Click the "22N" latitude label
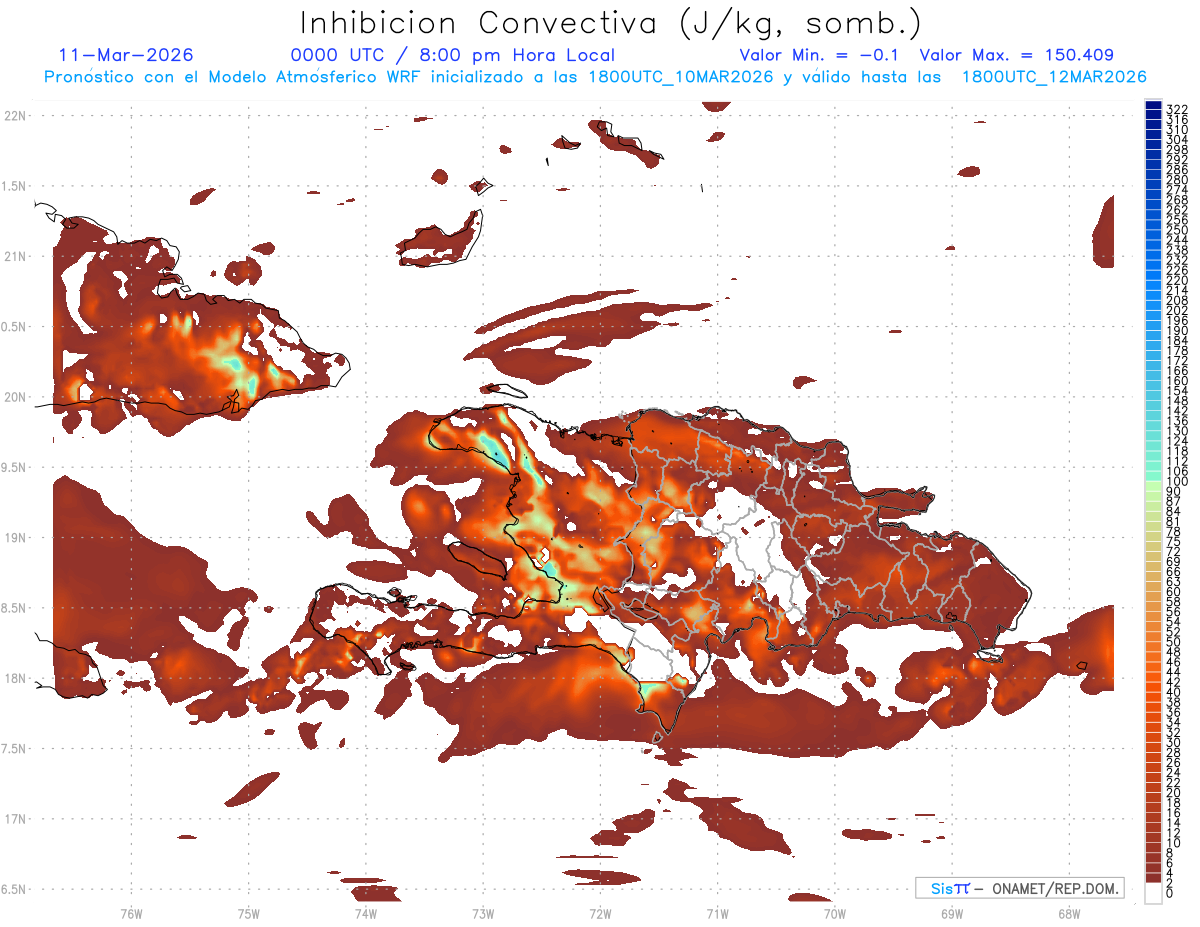1200x927 pixels. click(x=16, y=116)
